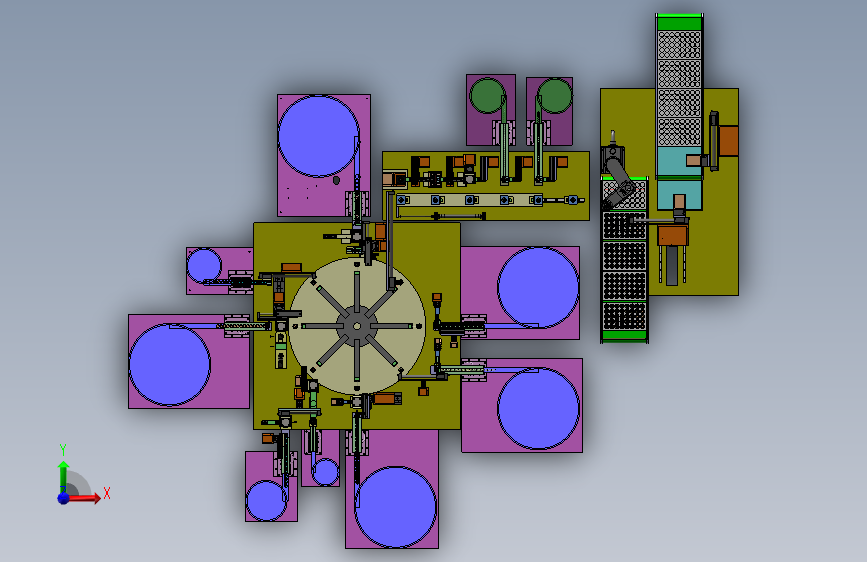Pick the left green vibratory bowl feeder
The image size is (867, 562).
pos(487,96)
